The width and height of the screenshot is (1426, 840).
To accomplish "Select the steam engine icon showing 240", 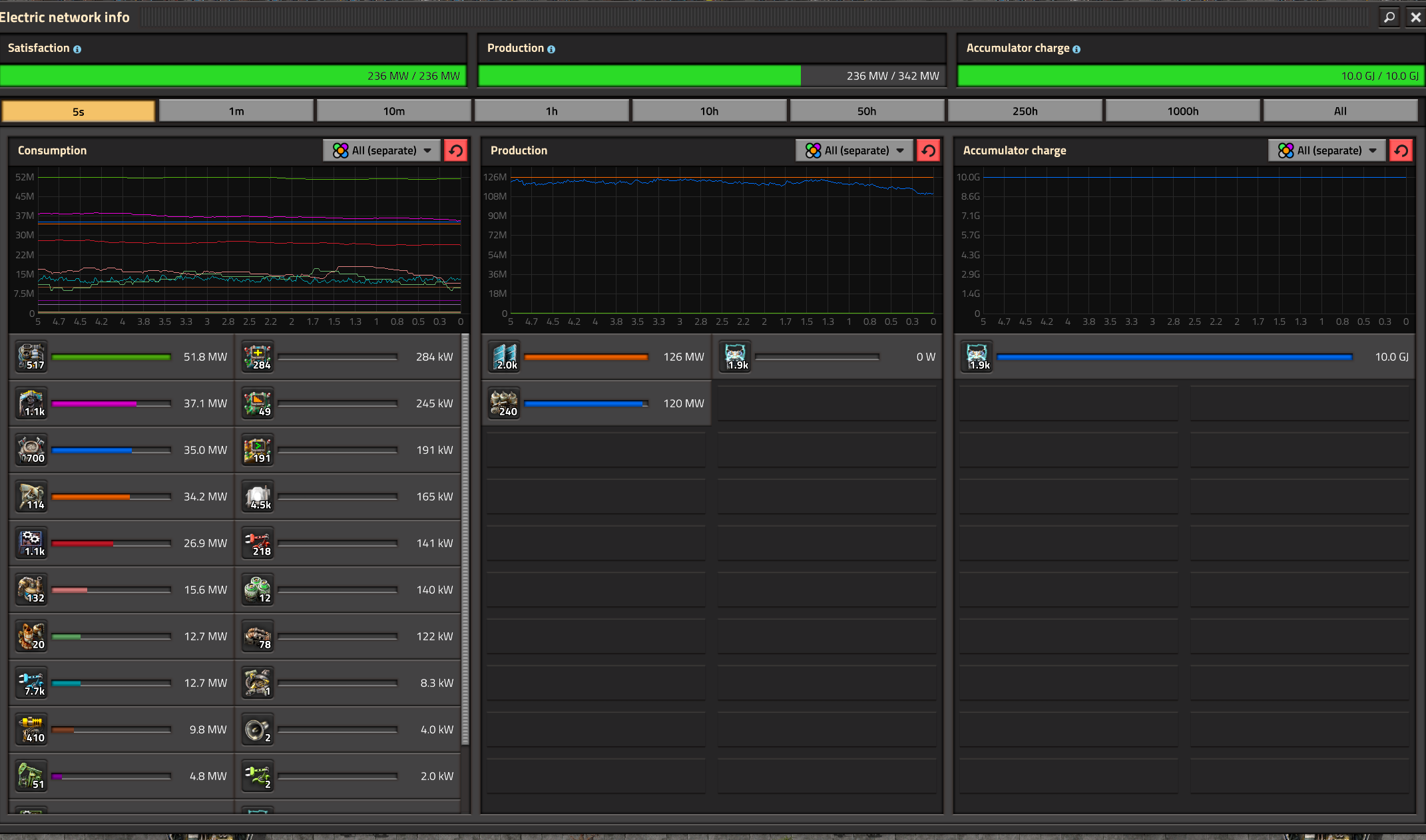I will [x=504, y=403].
